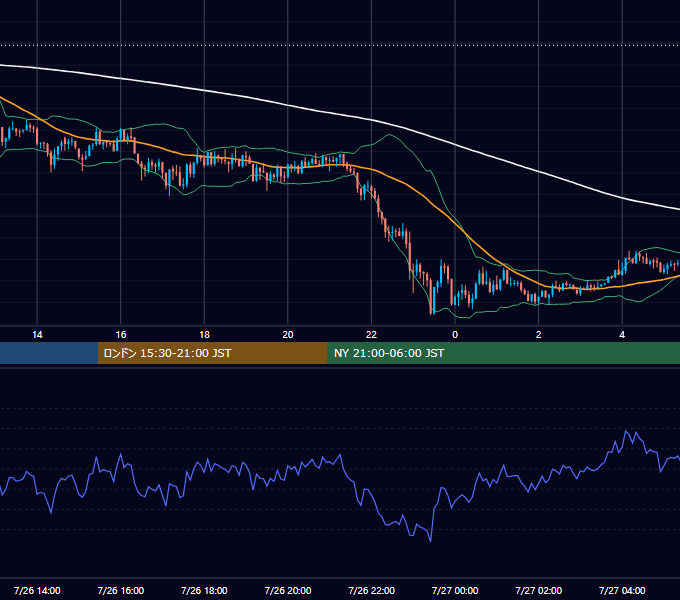
Task: Click the blue session bar before ロンドン
Action: pyautogui.click(x=49, y=353)
